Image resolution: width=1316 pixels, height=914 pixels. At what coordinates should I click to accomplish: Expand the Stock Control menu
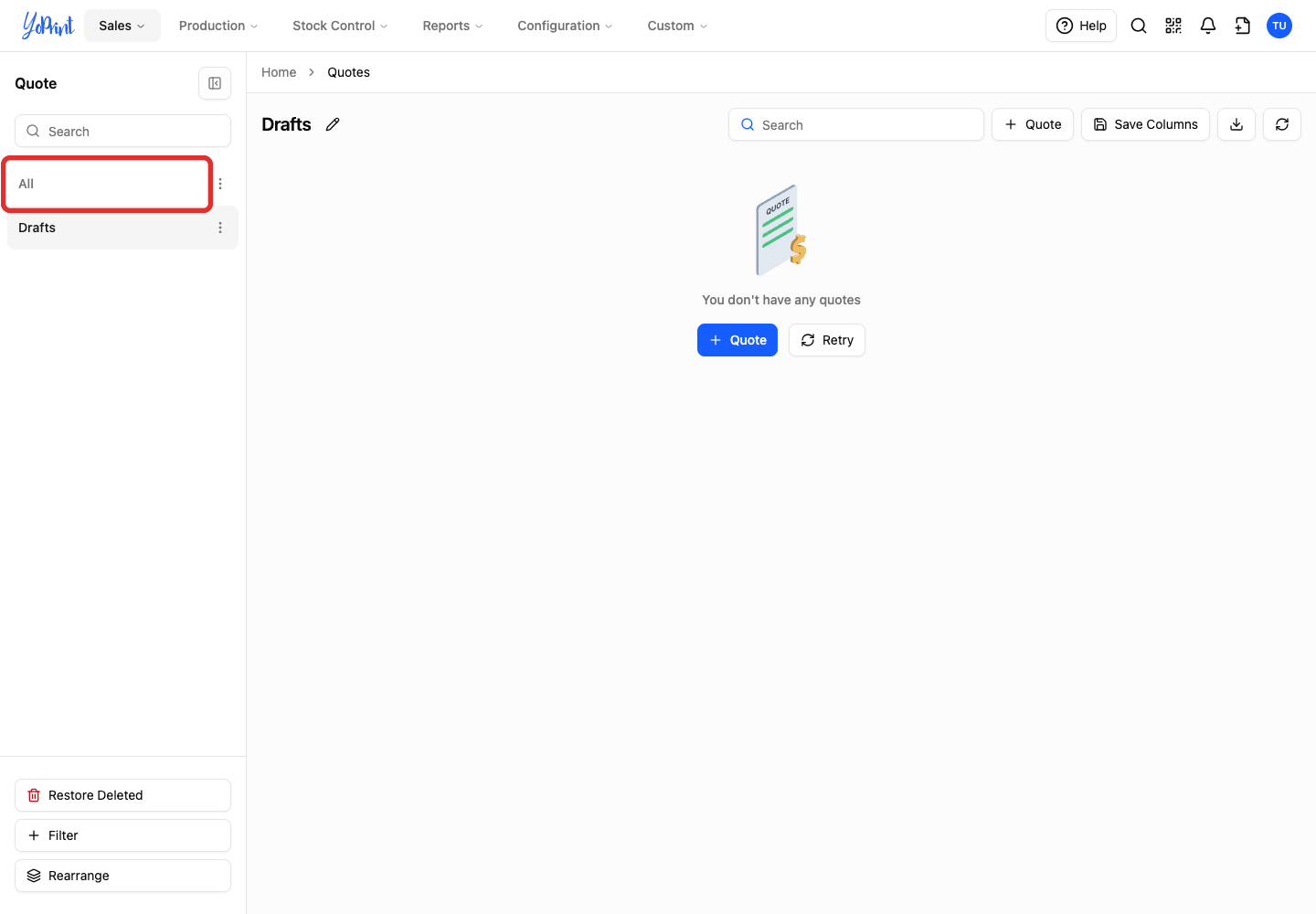pos(340,26)
